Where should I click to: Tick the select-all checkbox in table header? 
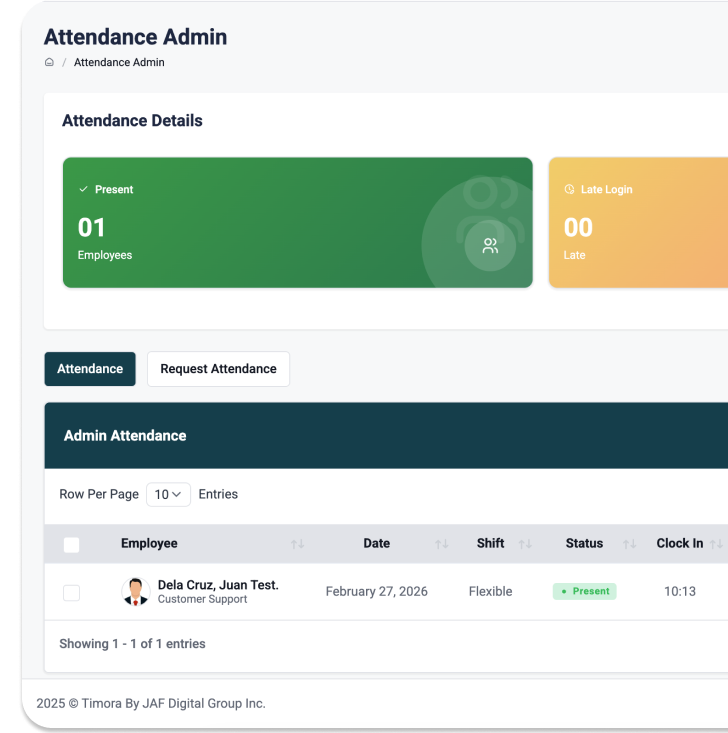coord(72,545)
